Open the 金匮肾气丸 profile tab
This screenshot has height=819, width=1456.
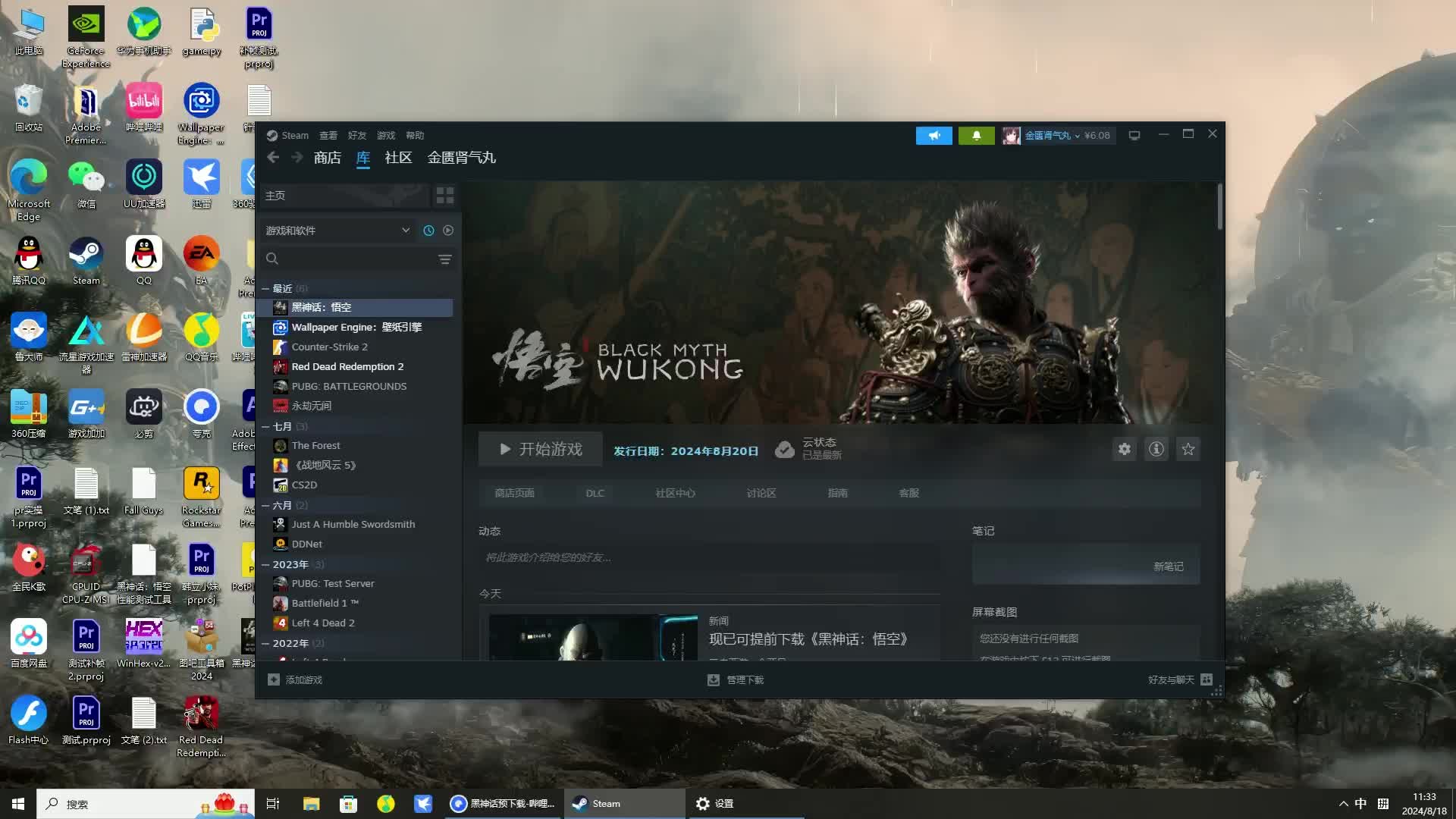[x=462, y=157]
